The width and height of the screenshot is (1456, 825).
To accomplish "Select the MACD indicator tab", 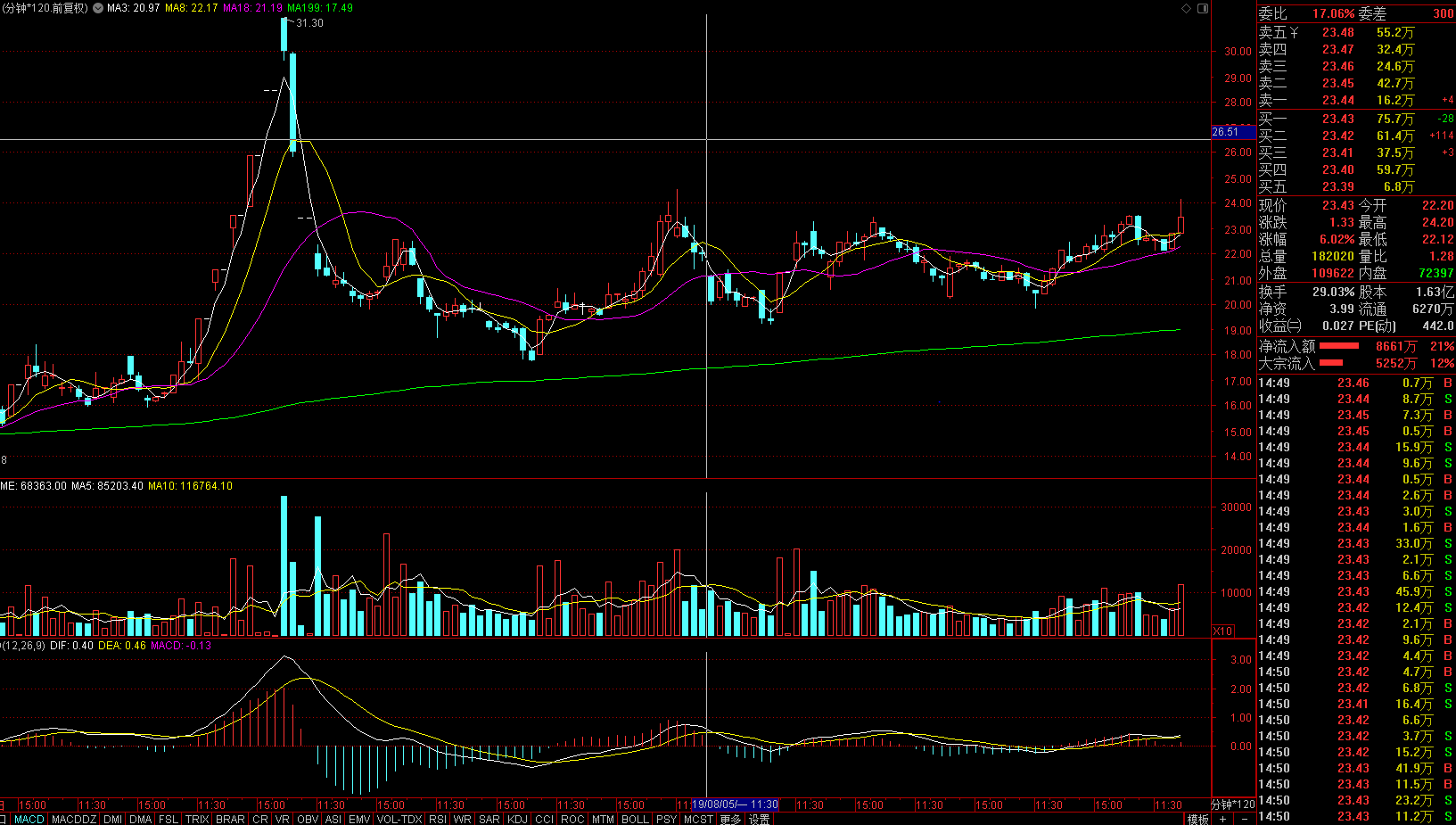I will 29,819.
